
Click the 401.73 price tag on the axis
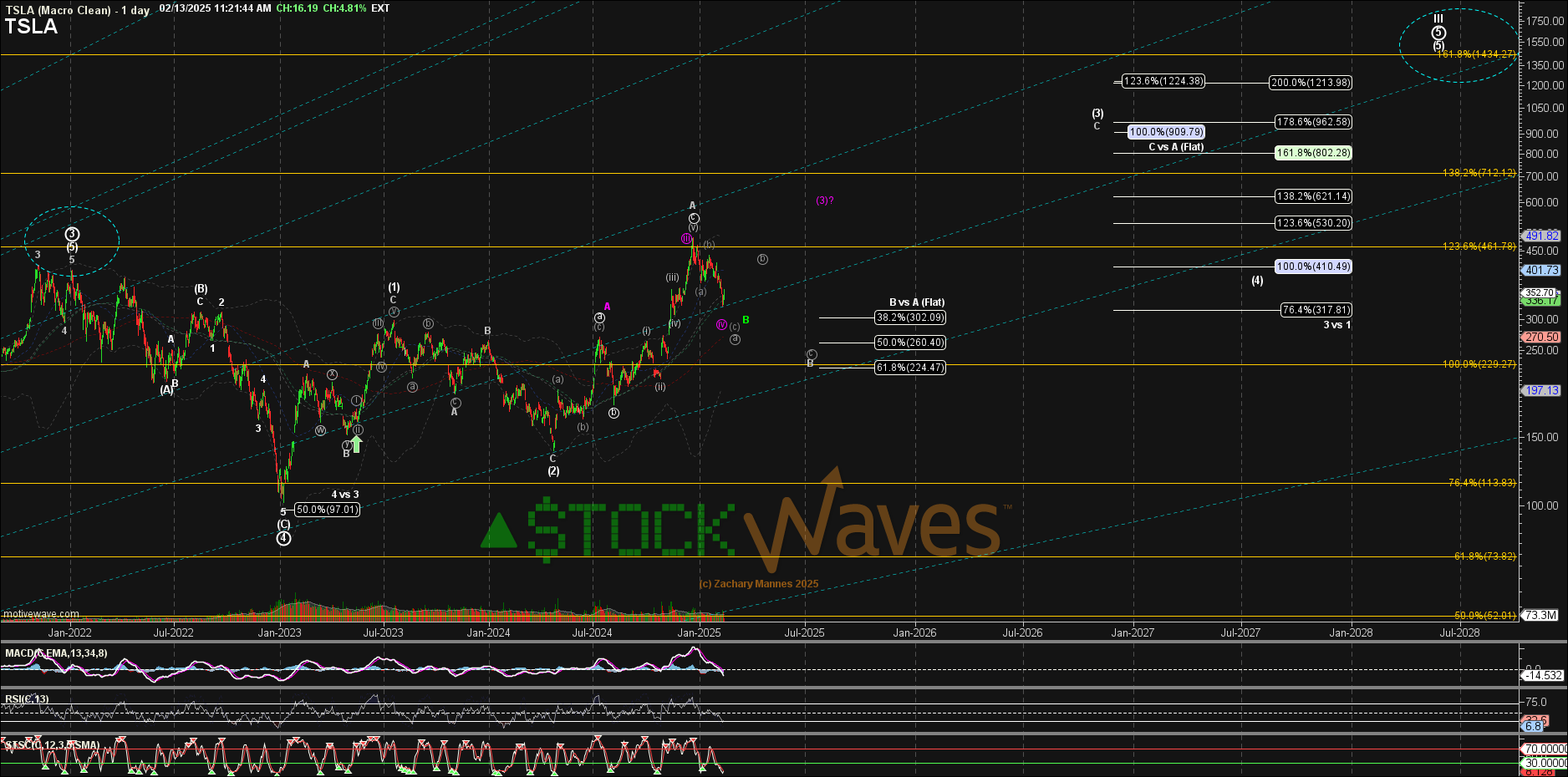tap(1542, 270)
